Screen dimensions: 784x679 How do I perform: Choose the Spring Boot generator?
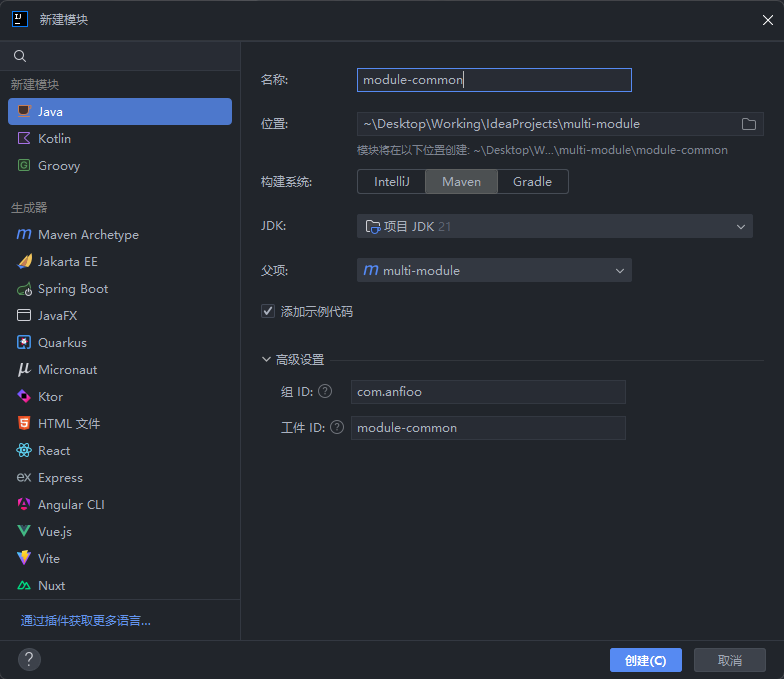coord(120,288)
